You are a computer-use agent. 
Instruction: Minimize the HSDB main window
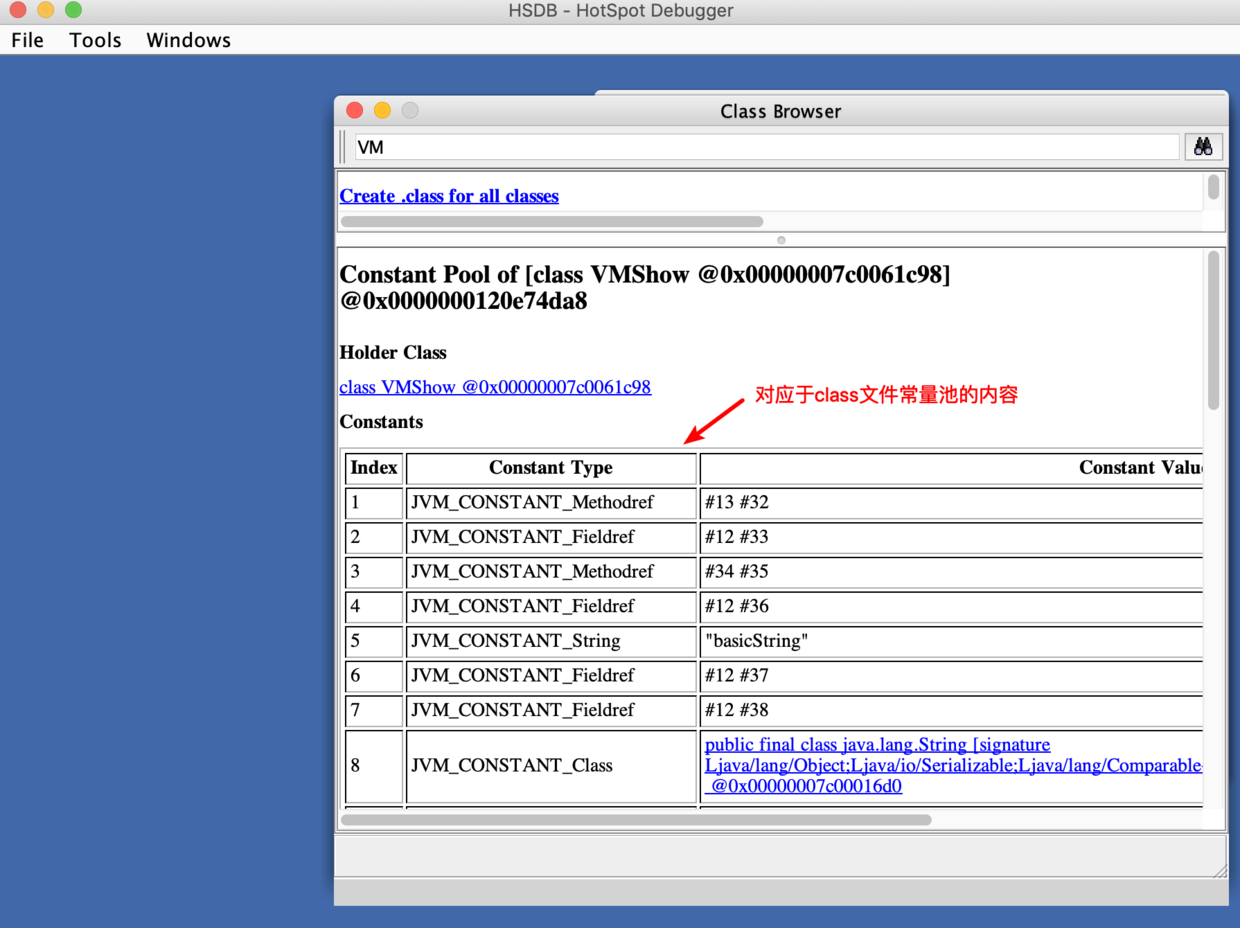coord(45,10)
